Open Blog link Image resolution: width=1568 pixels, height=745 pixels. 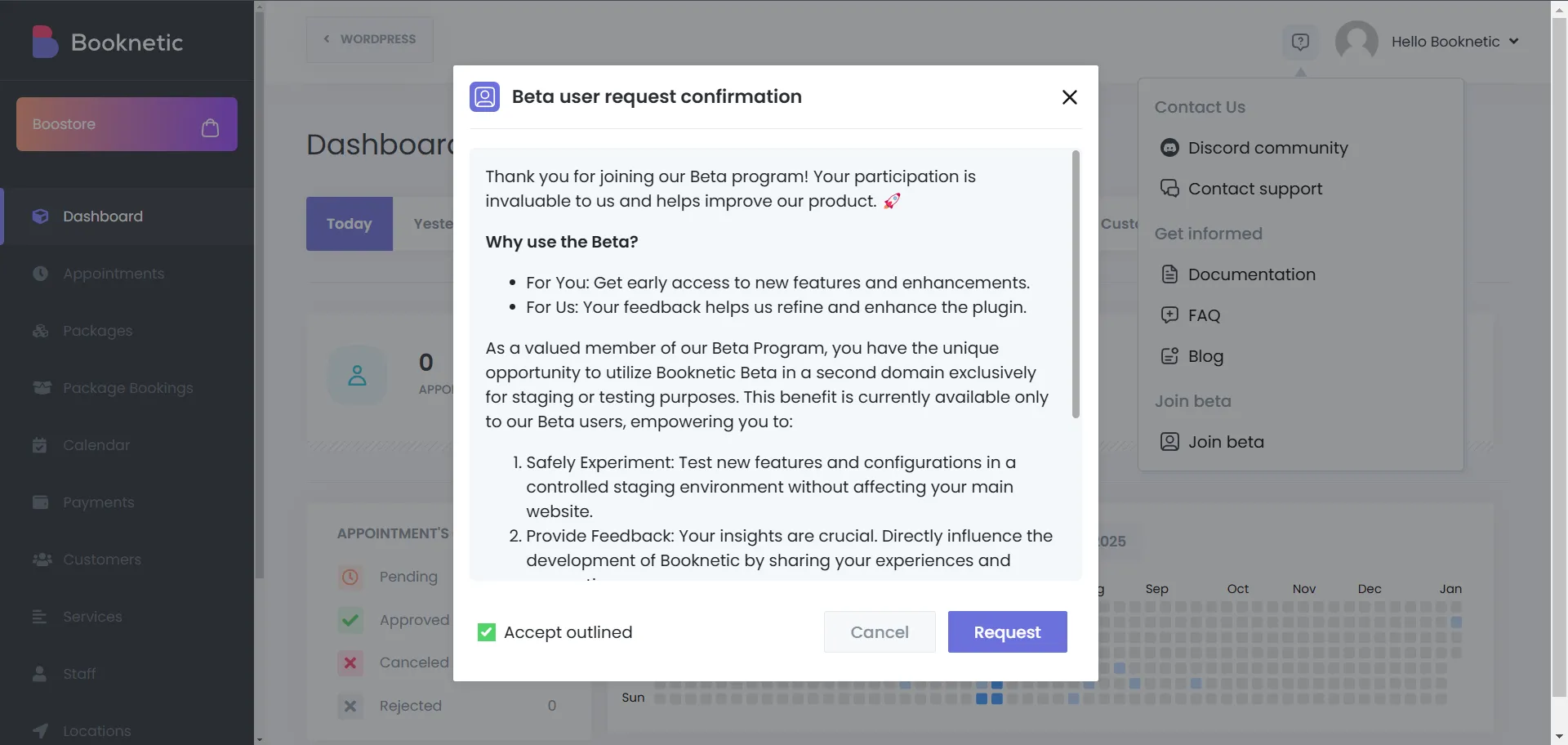pos(1205,356)
